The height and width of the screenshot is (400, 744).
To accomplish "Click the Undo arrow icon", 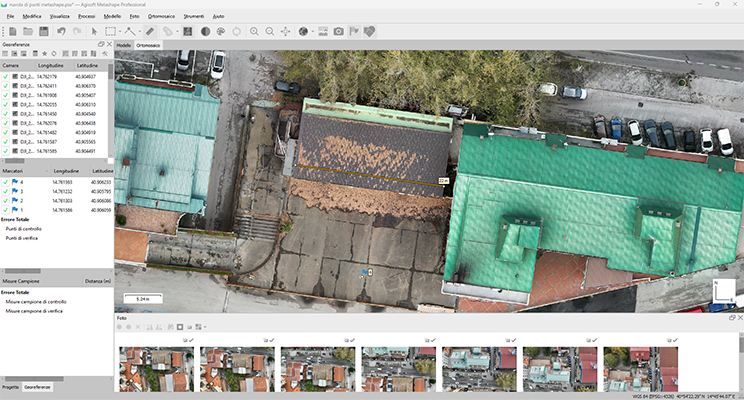I will [x=62, y=32].
